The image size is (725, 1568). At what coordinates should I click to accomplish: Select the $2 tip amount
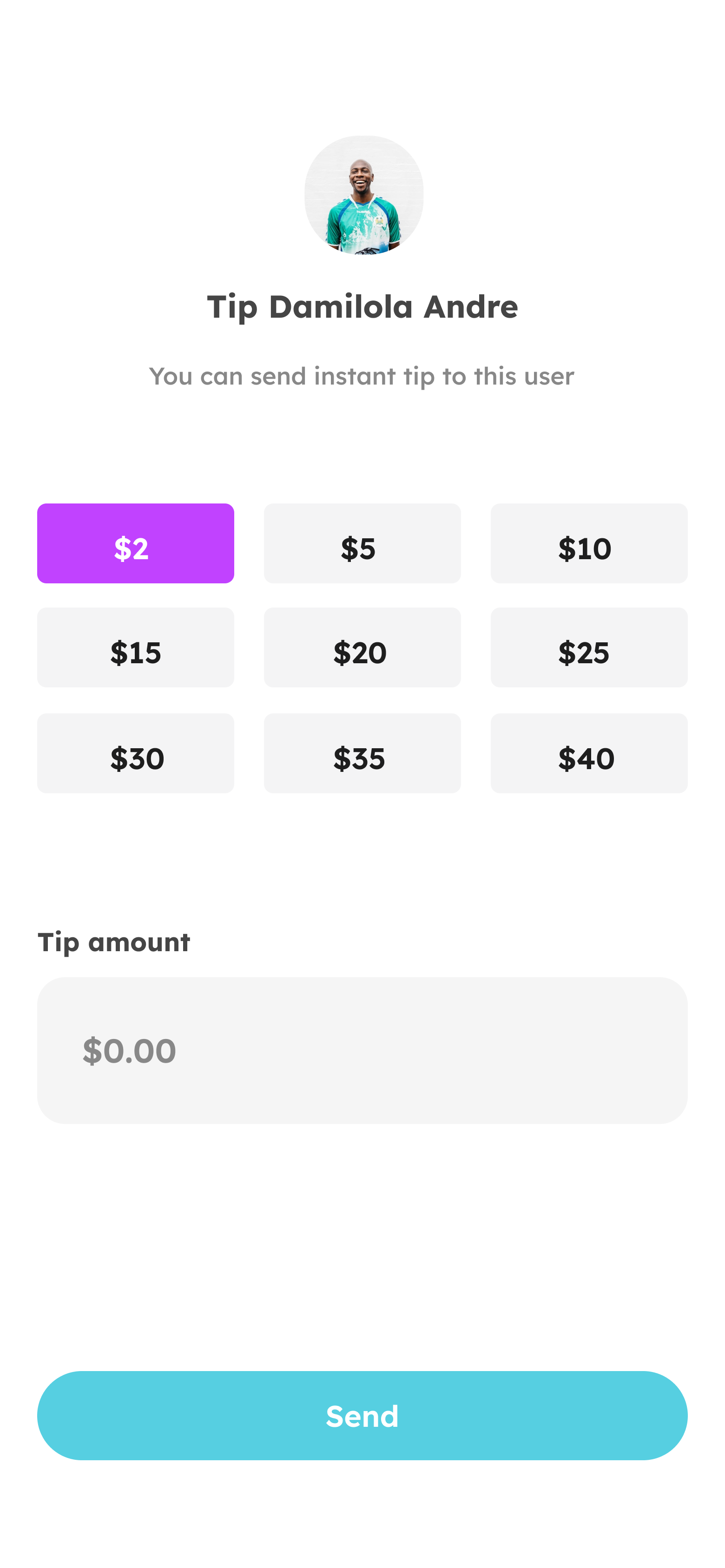[x=135, y=543]
